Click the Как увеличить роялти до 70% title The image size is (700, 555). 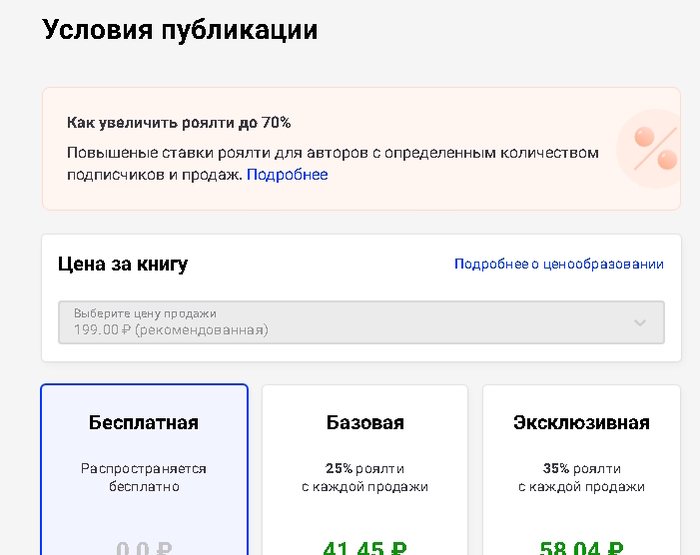coord(179,123)
